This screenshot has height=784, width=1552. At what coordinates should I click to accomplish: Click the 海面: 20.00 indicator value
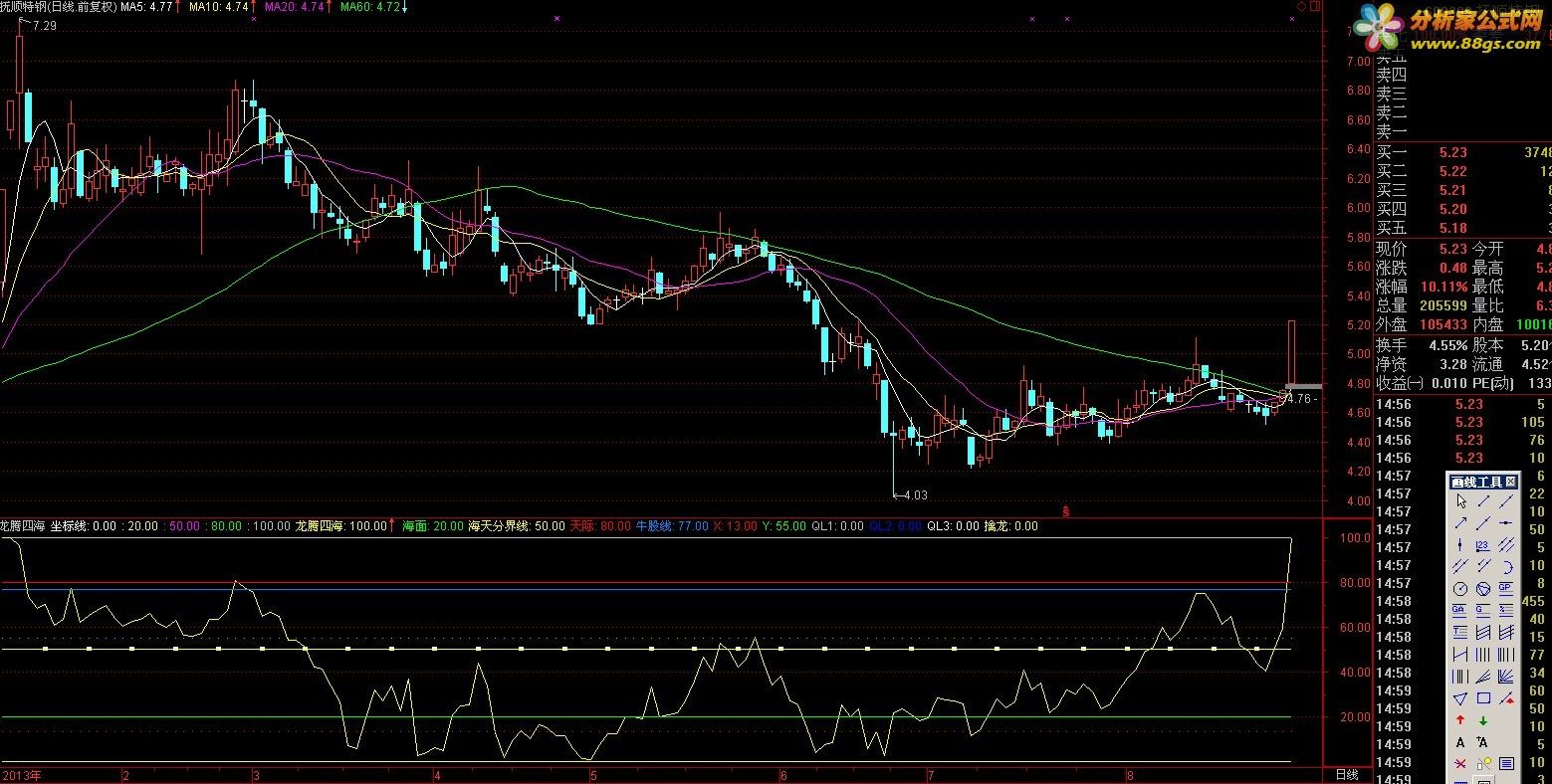pyautogui.click(x=433, y=526)
